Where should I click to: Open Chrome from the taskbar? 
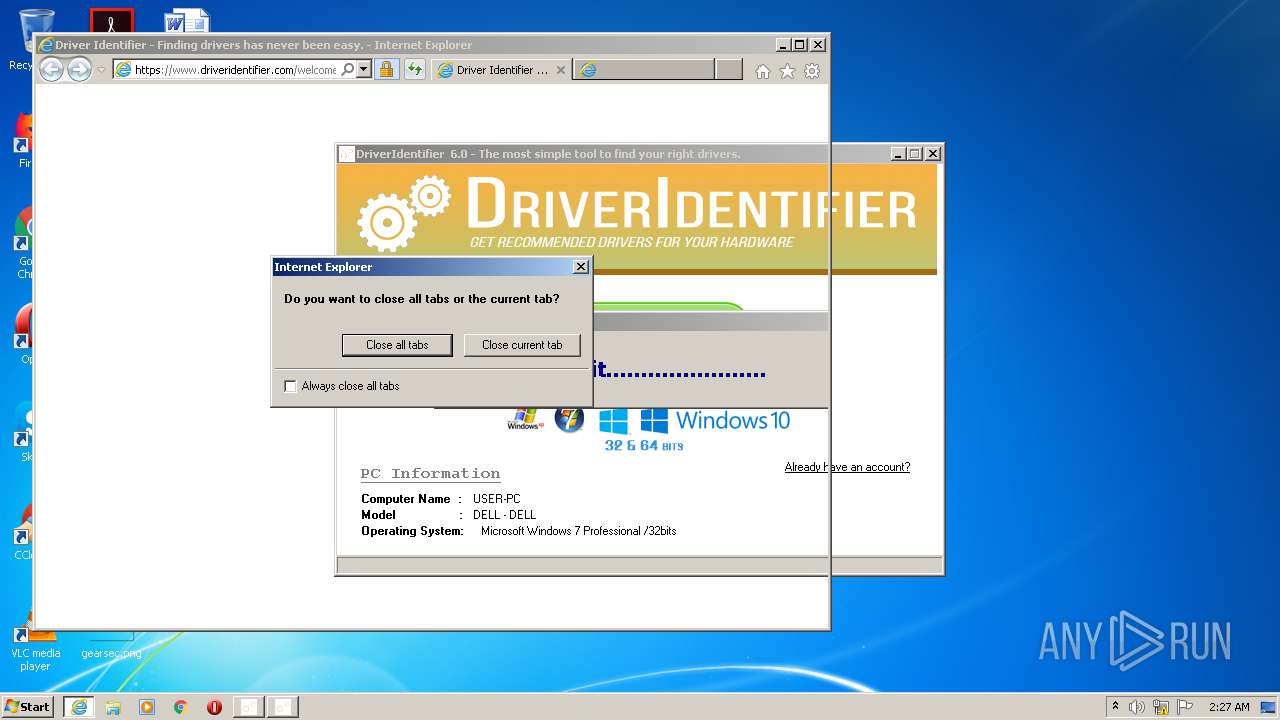point(181,707)
